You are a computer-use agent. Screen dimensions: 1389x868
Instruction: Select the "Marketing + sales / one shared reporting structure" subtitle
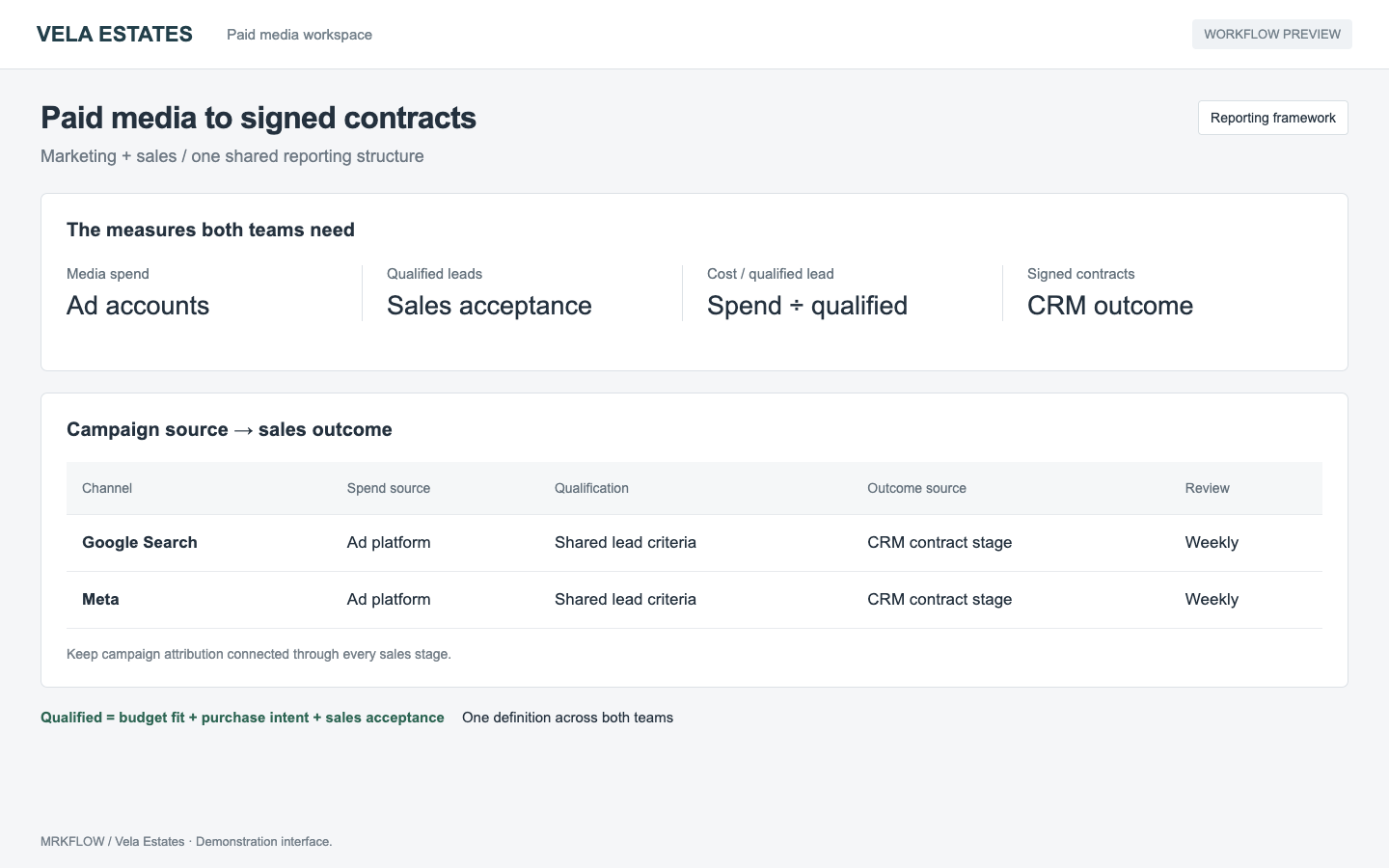coord(232,156)
